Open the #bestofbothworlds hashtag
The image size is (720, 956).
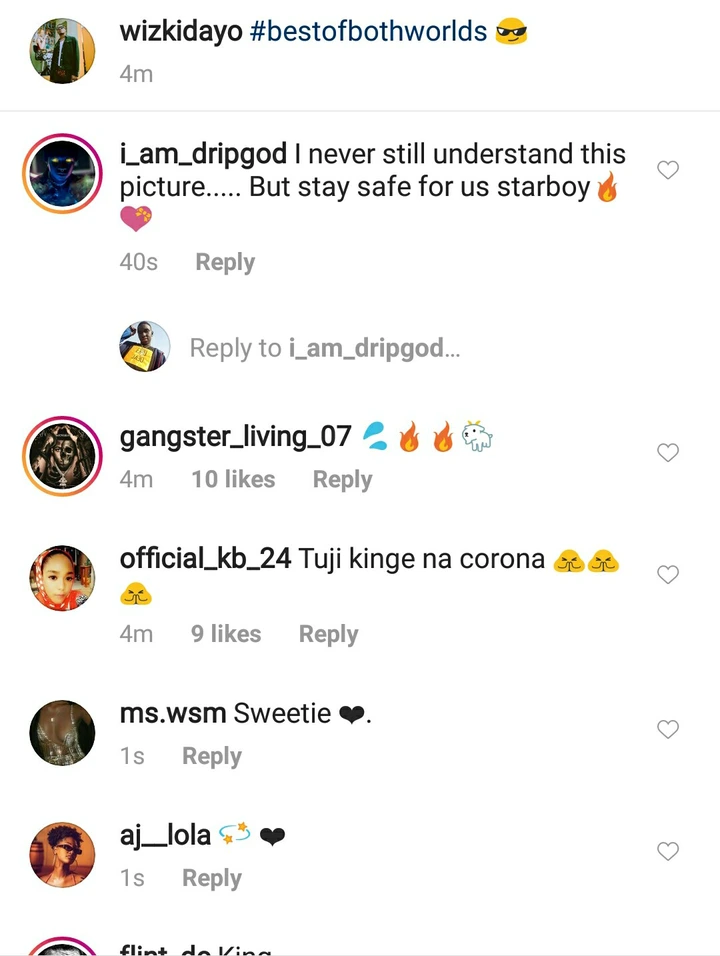pyautogui.click(x=368, y=32)
